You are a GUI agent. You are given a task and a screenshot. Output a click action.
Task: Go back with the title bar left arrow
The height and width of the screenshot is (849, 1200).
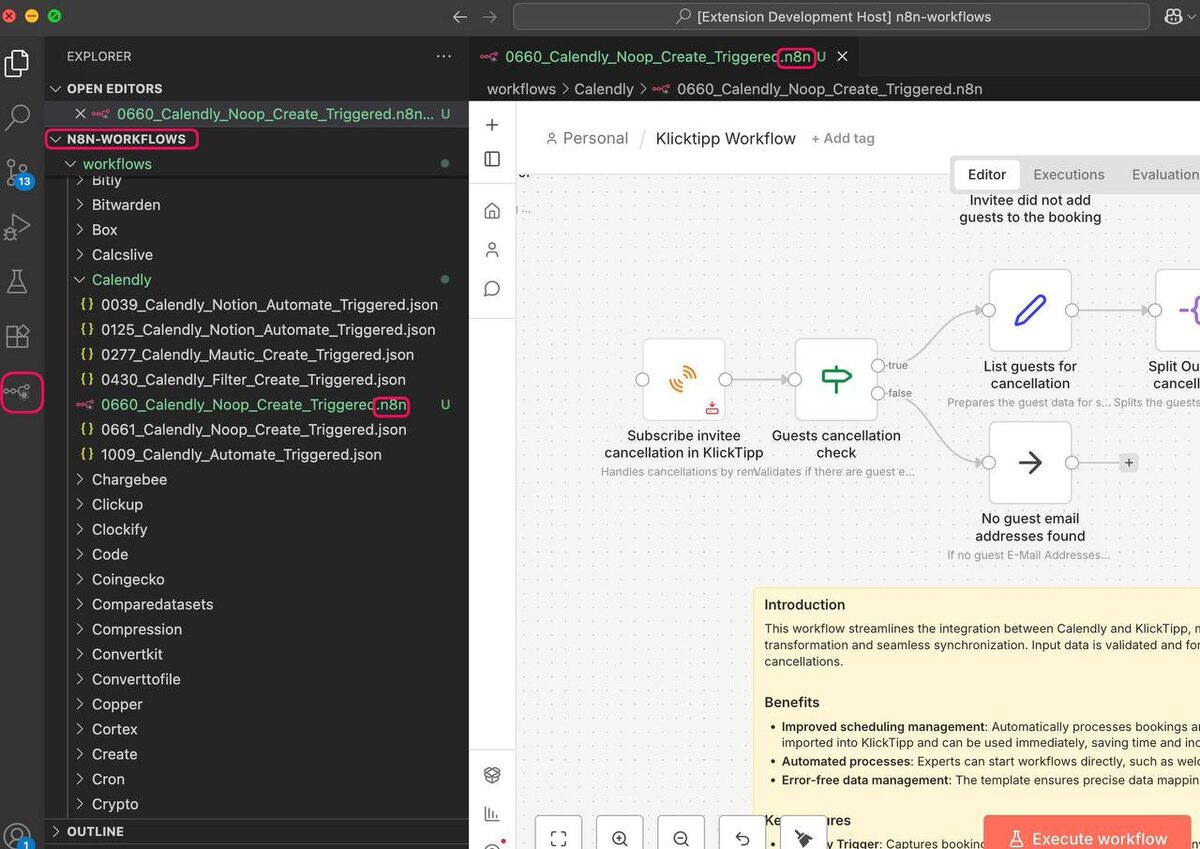tap(459, 17)
